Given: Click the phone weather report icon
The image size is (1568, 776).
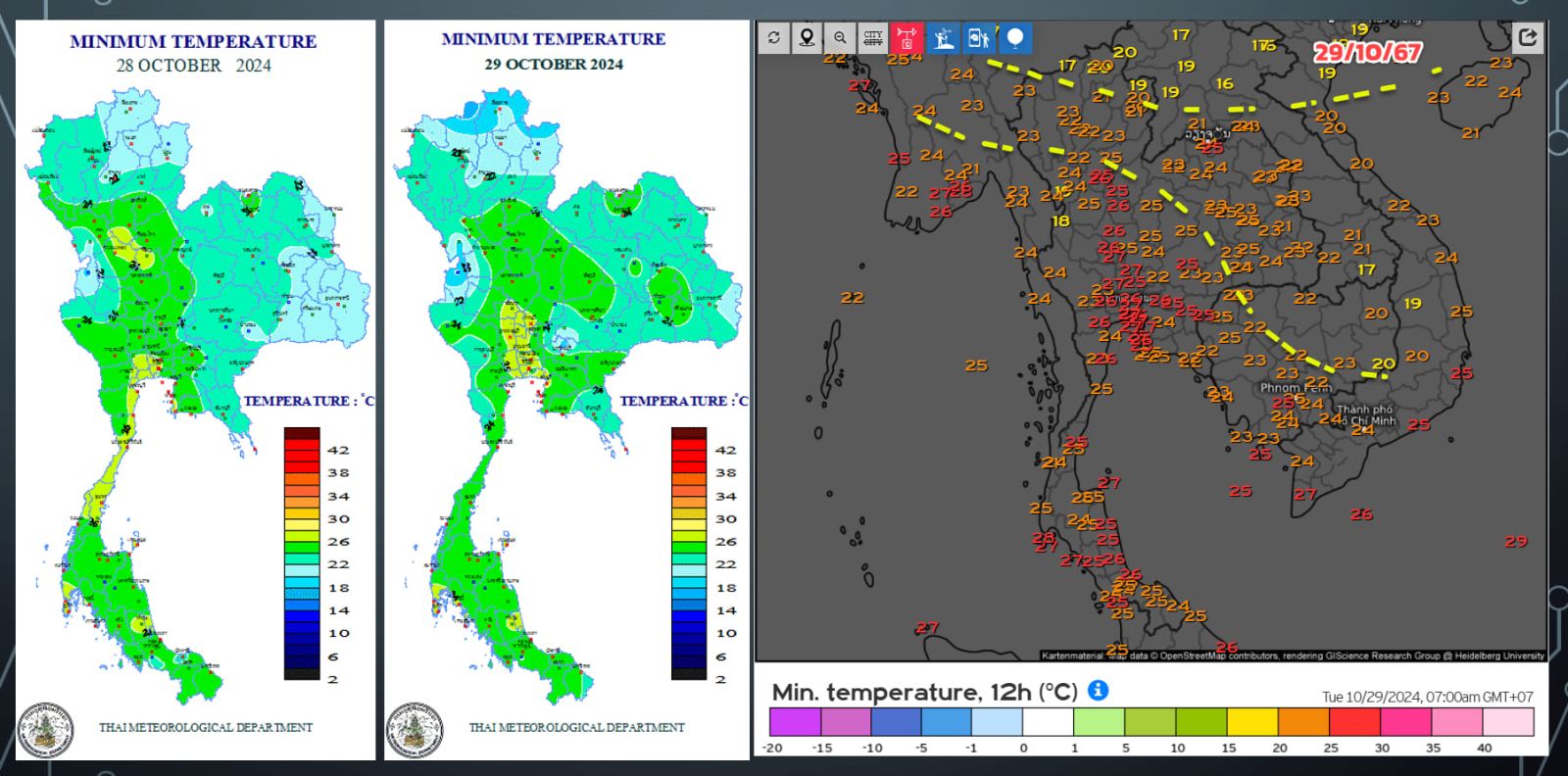Looking at the screenshot, I should point(978,38).
